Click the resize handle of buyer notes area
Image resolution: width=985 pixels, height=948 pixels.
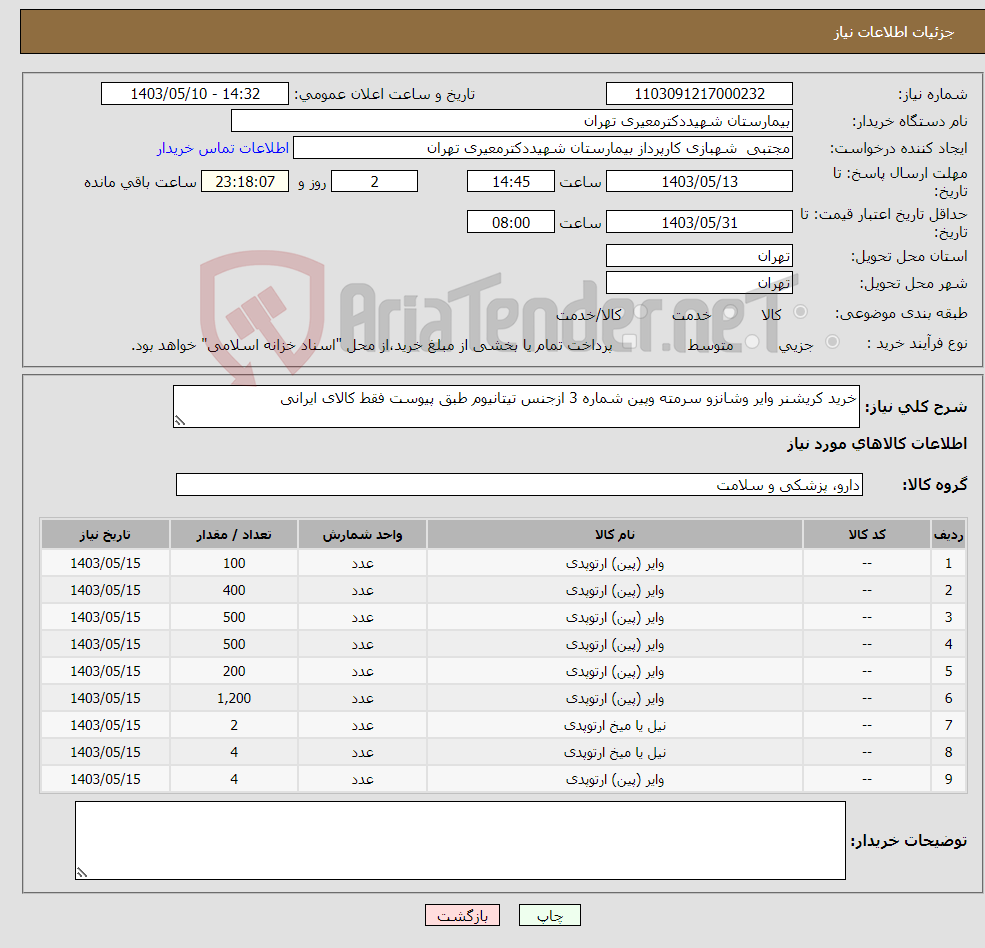(x=82, y=873)
